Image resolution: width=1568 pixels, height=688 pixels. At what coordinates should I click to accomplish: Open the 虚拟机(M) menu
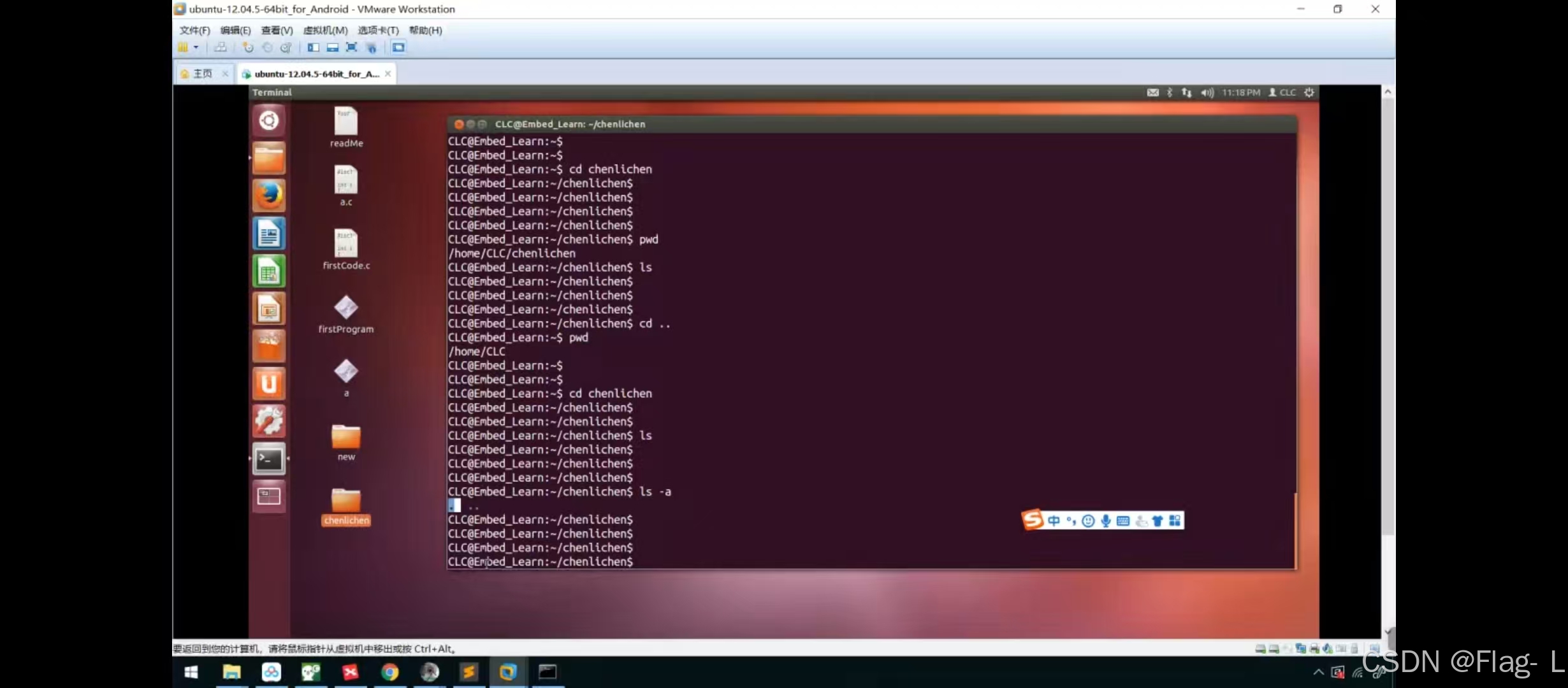[x=325, y=30]
